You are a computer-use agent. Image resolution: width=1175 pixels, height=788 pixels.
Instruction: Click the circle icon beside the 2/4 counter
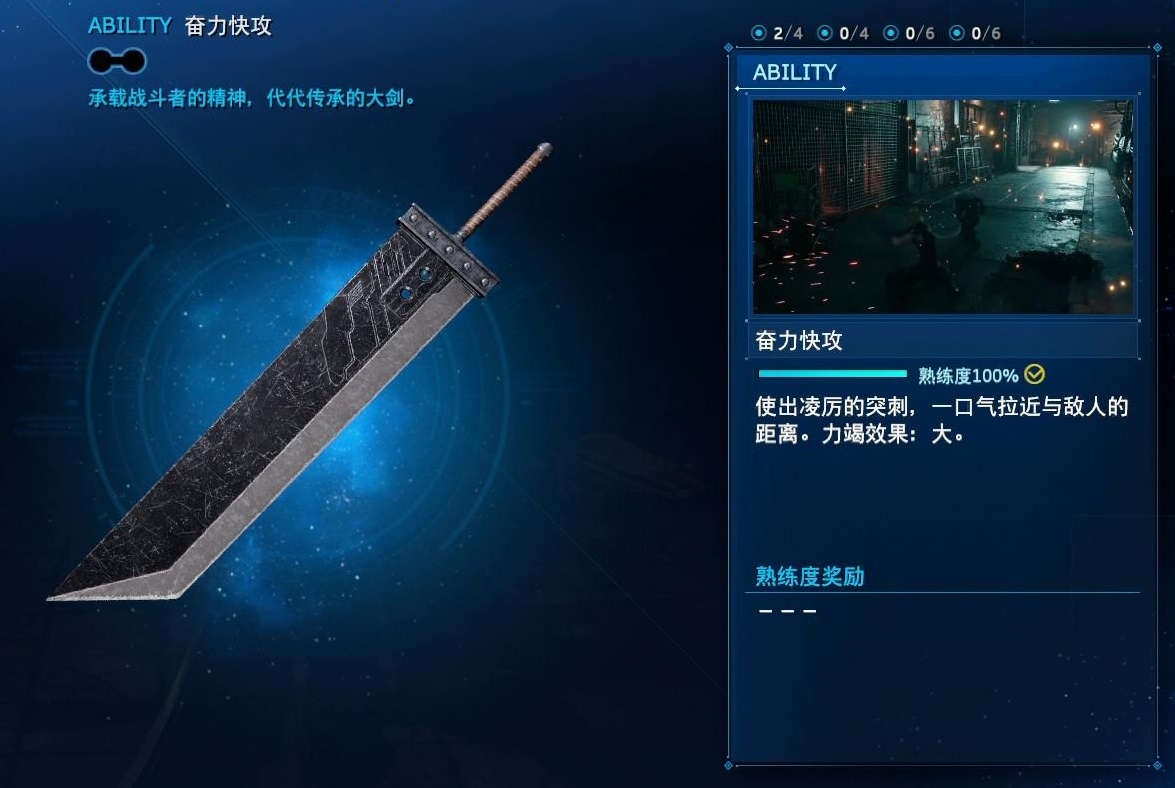point(758,33)
